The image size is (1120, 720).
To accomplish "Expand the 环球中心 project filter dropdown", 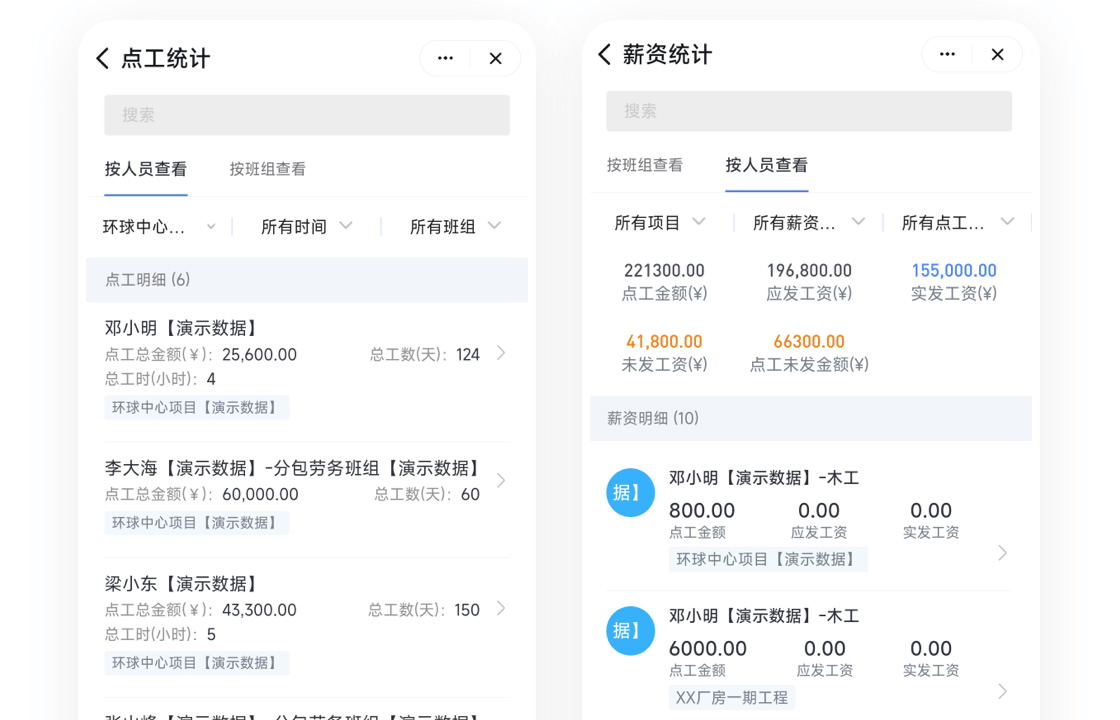I will [x=159, y=227].
